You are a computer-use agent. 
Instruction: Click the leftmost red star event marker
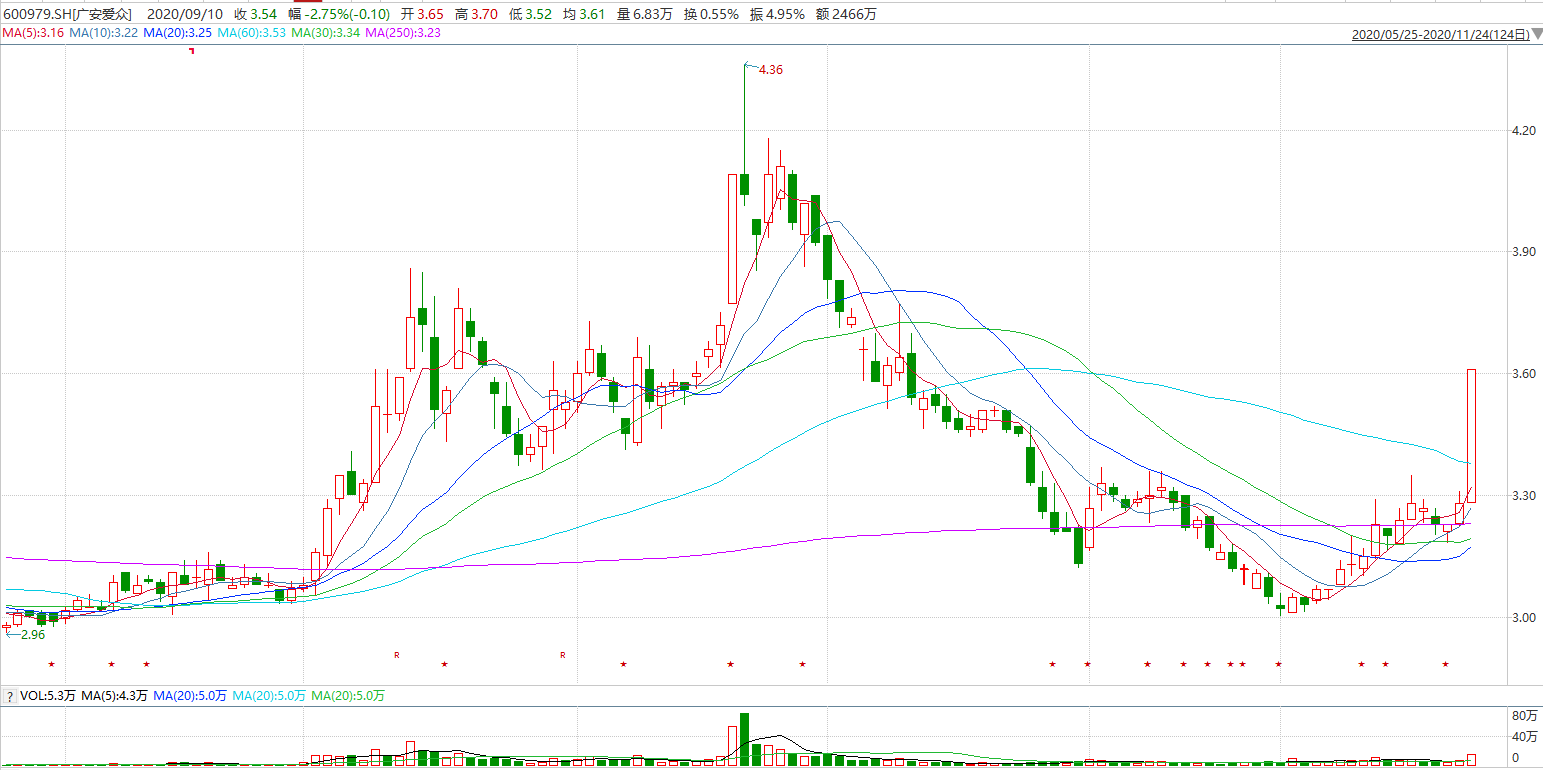pyautogui.click(x=51, y=664)
